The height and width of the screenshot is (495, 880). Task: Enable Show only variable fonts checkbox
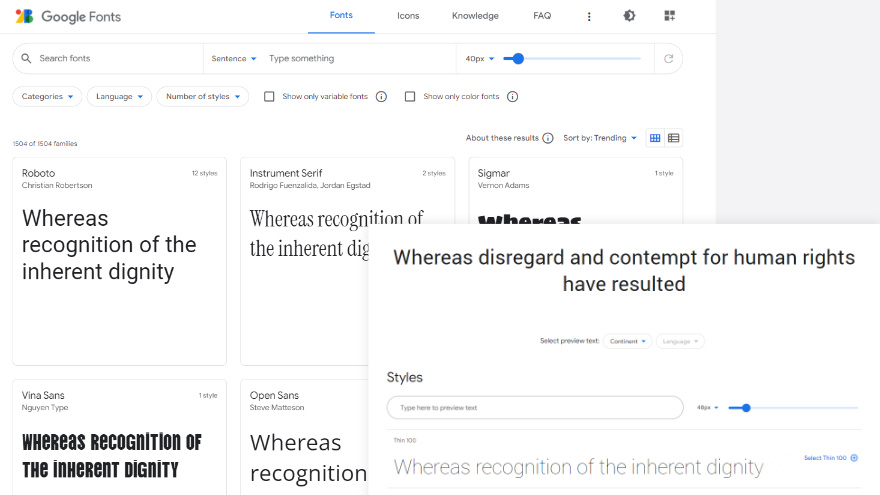click(269, 97)
